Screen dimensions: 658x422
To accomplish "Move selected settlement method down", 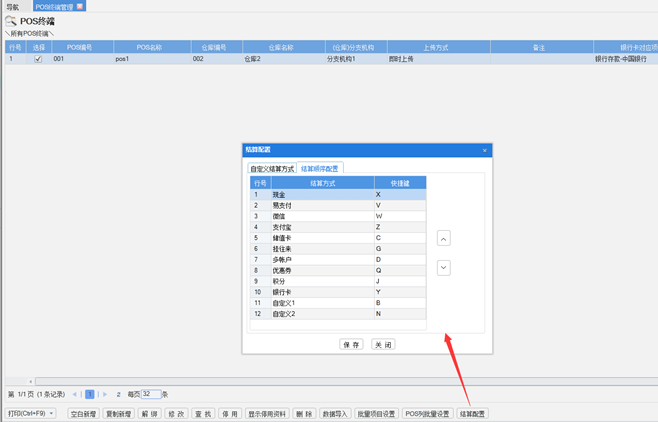I will tap(444, 268).
